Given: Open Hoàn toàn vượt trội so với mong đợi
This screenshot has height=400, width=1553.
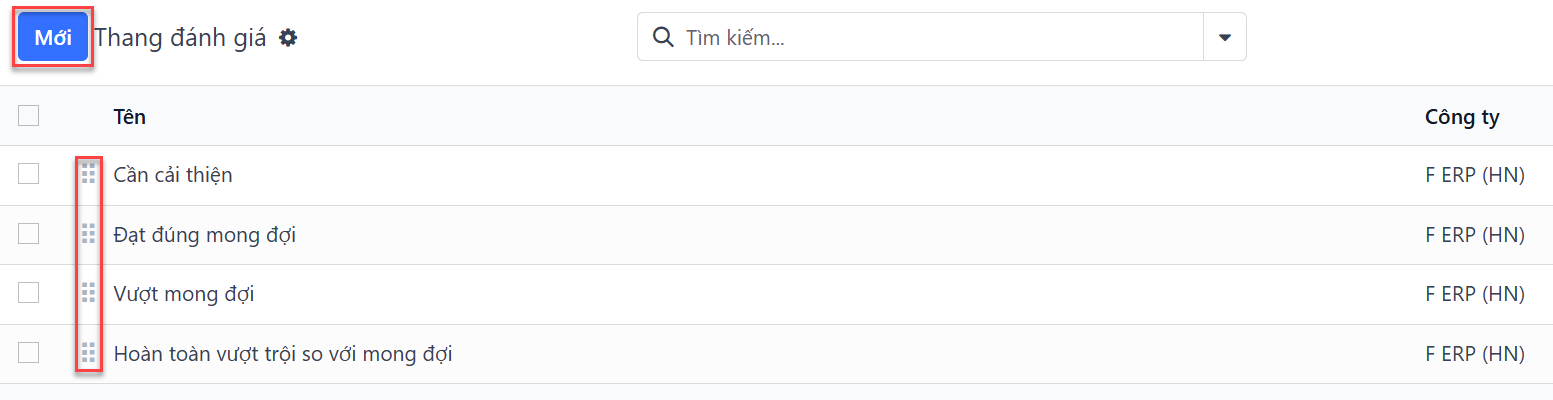Looking at the screenshot, I should click(x=283, y=353).
